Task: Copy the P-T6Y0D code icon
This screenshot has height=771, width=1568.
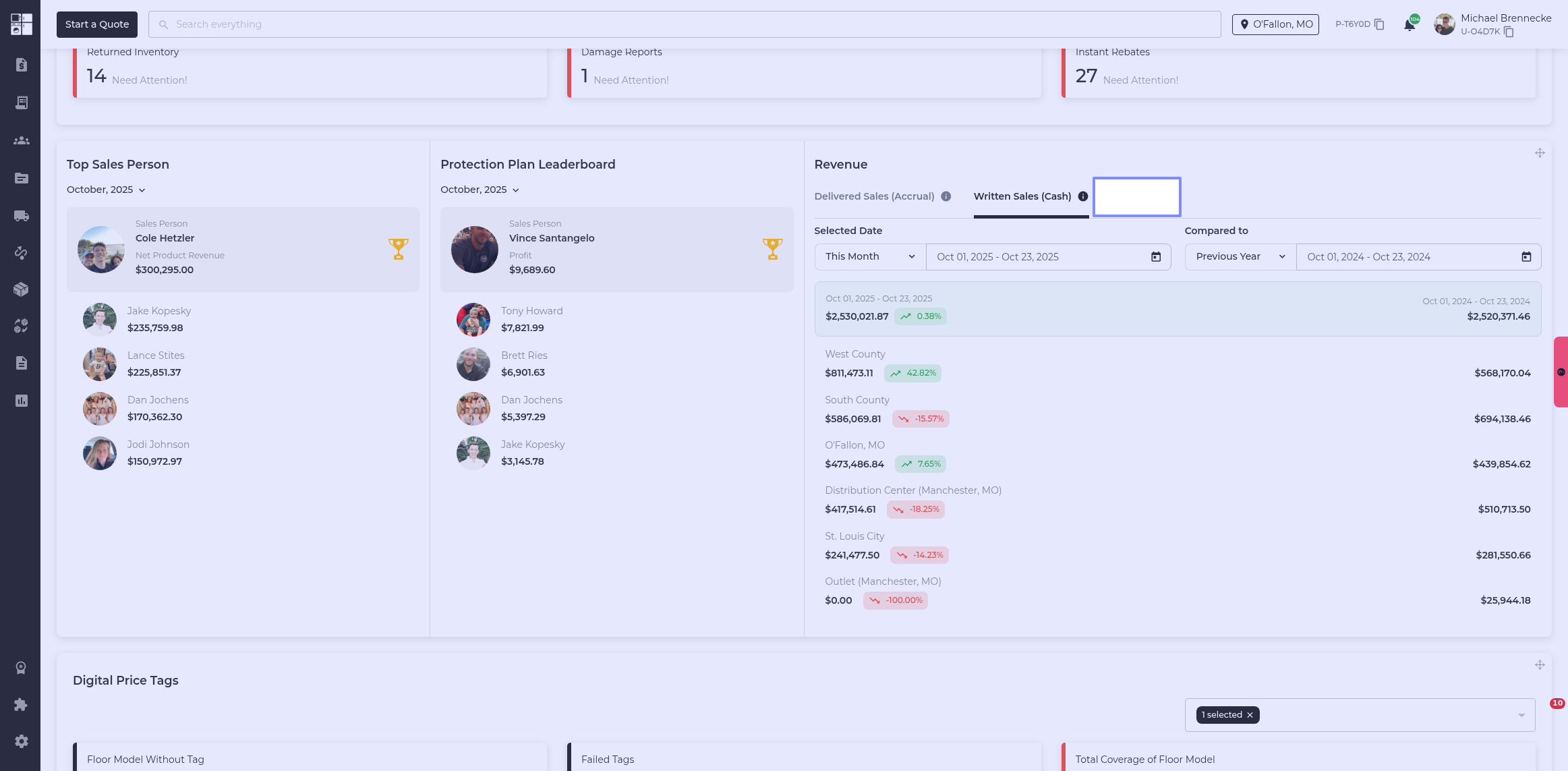Action: click(1379, 24)
